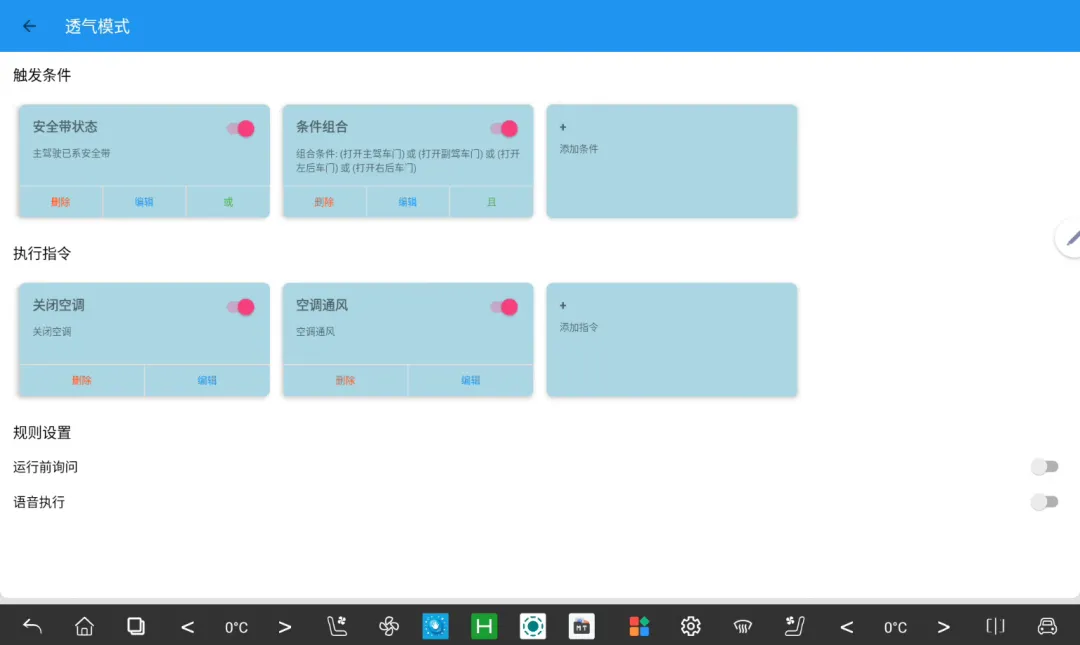Decrease left temperature with left arrow
The width and height of the screenshot is (1080, 645).
(187, 626)
